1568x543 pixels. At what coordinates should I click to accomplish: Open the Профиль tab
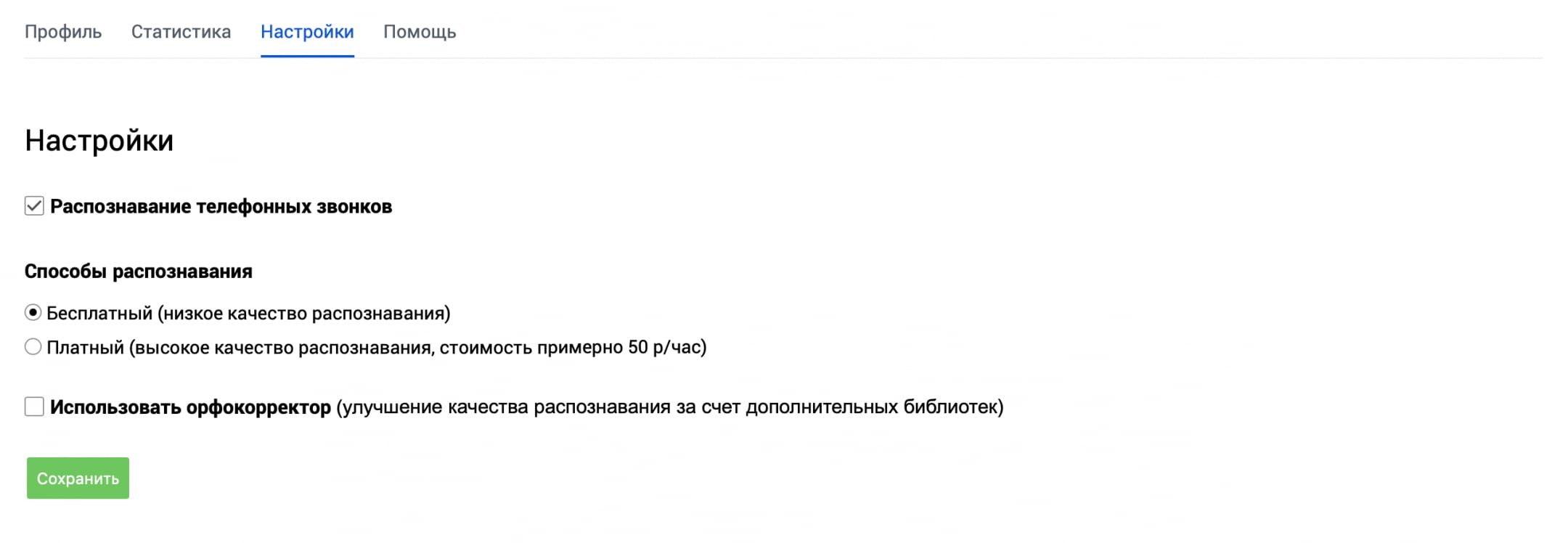pyautogui.click(x=63, y=32)
